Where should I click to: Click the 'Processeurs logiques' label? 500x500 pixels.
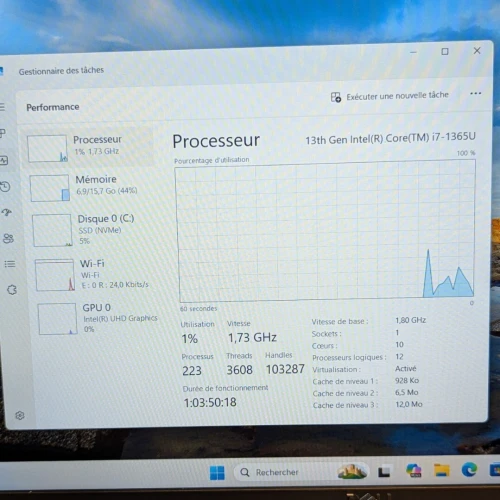(349, 357)
